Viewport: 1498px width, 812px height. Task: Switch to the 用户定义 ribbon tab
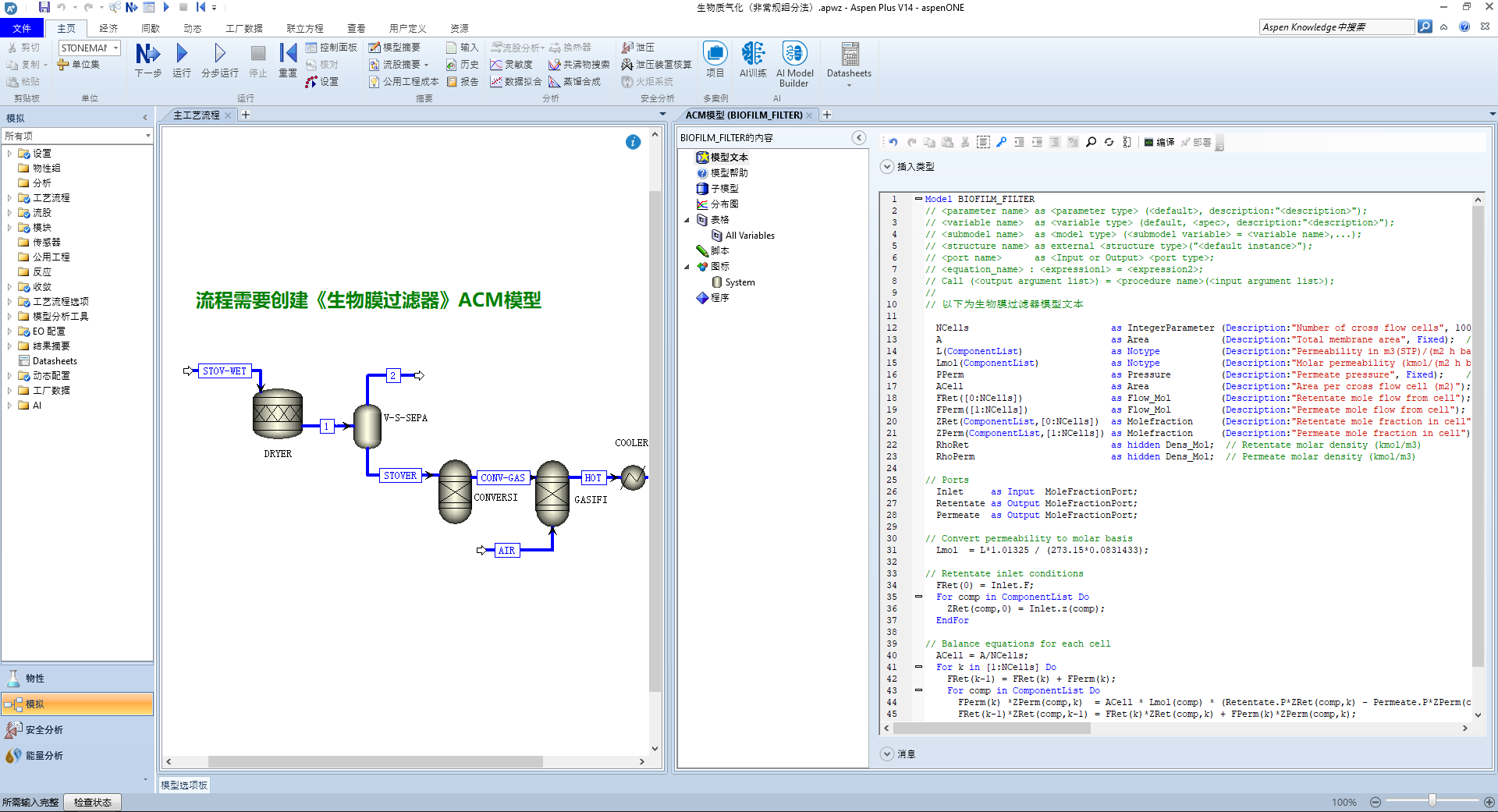point(407,28)
